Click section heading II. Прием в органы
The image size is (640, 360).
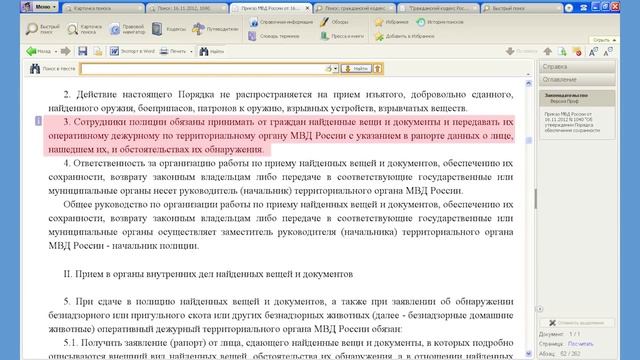pyautogui.click(x=208, y=274)
